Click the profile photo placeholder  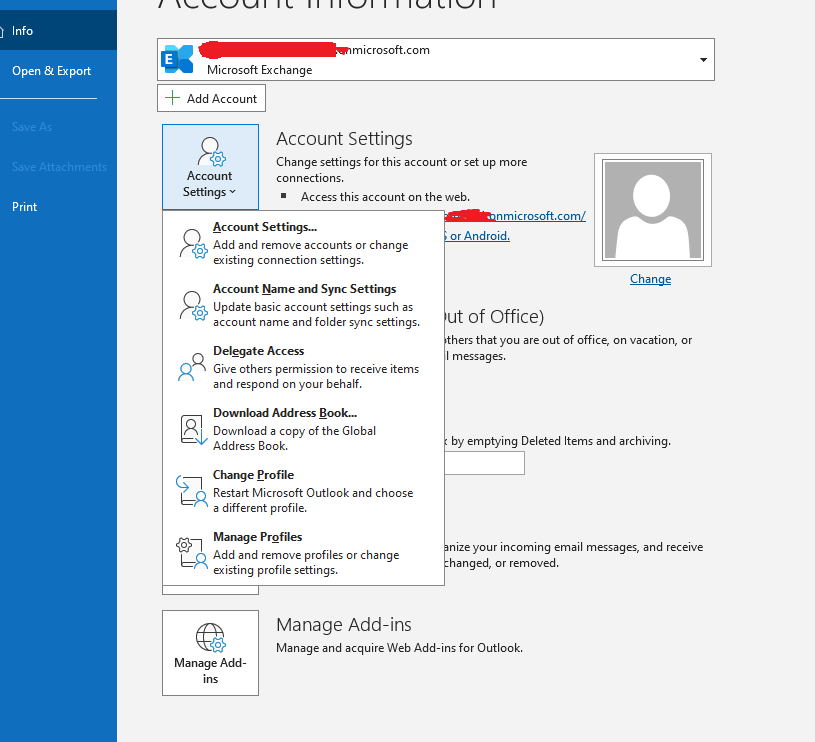pyautogui.click(x=653, y=210)
